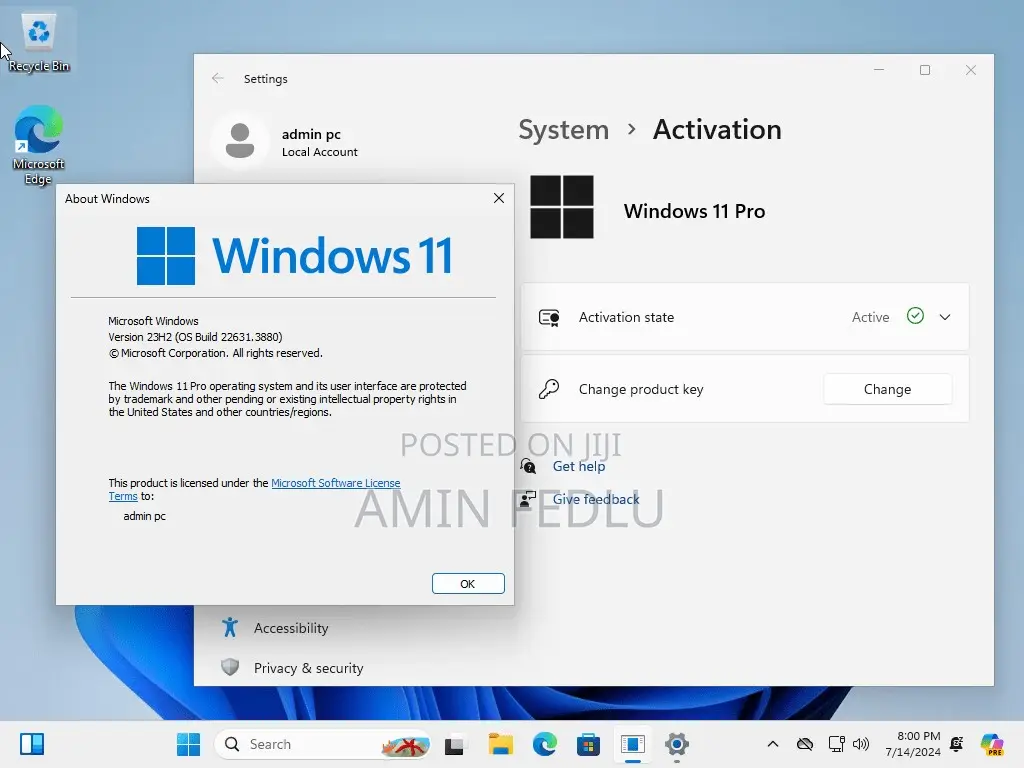
Task: Show hidden icons using the taskbar chevron
Action: (x=772, y=744)
